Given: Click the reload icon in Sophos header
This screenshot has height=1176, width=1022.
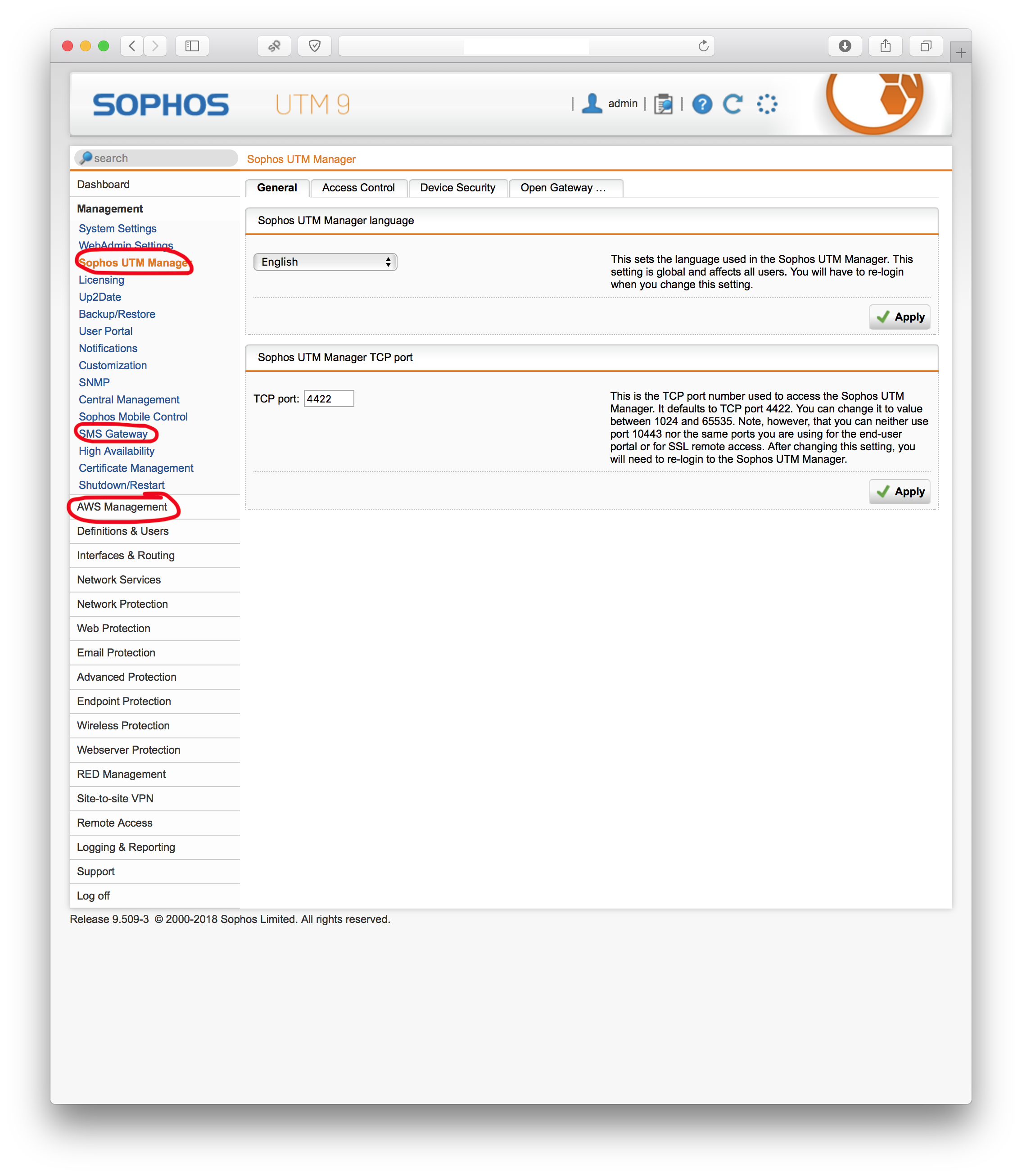Looking at the screenshot, I should click(733, 104).
